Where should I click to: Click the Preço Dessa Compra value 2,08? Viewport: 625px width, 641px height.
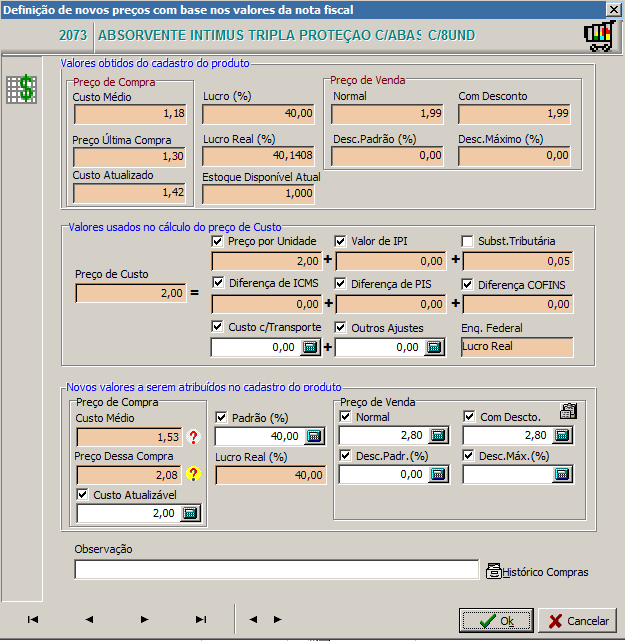click(129, 475)
